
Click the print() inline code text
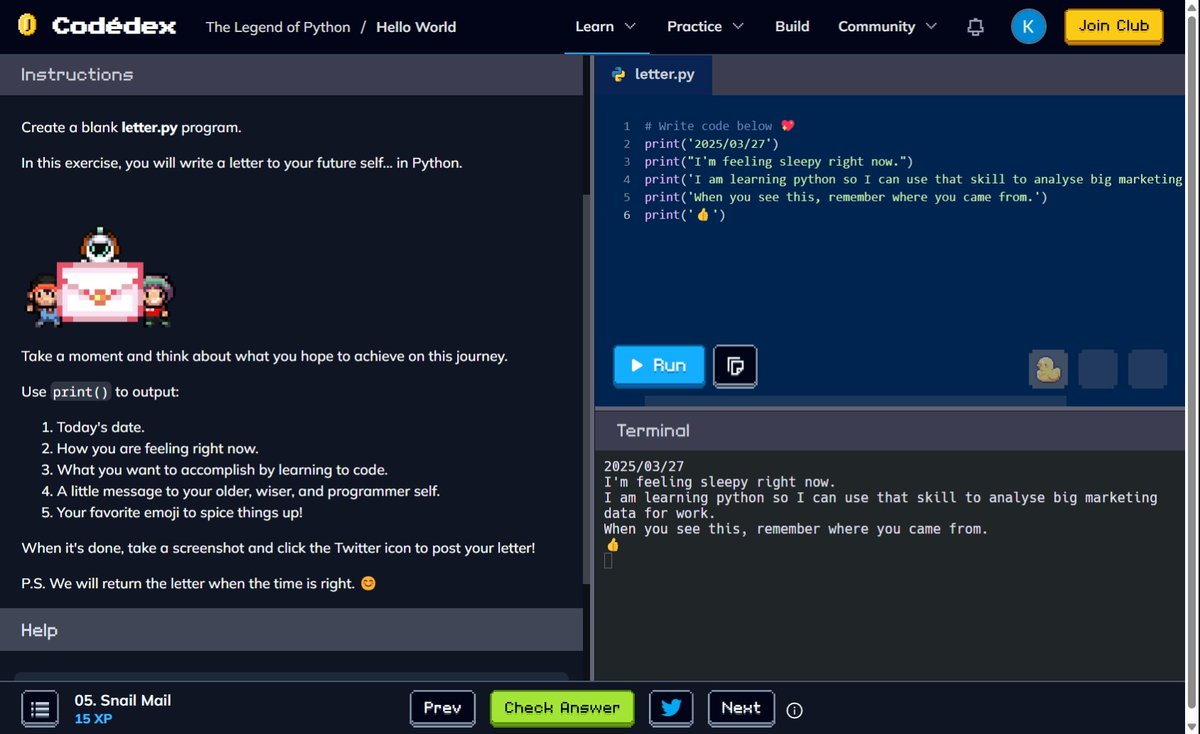[x=80, y=392]
